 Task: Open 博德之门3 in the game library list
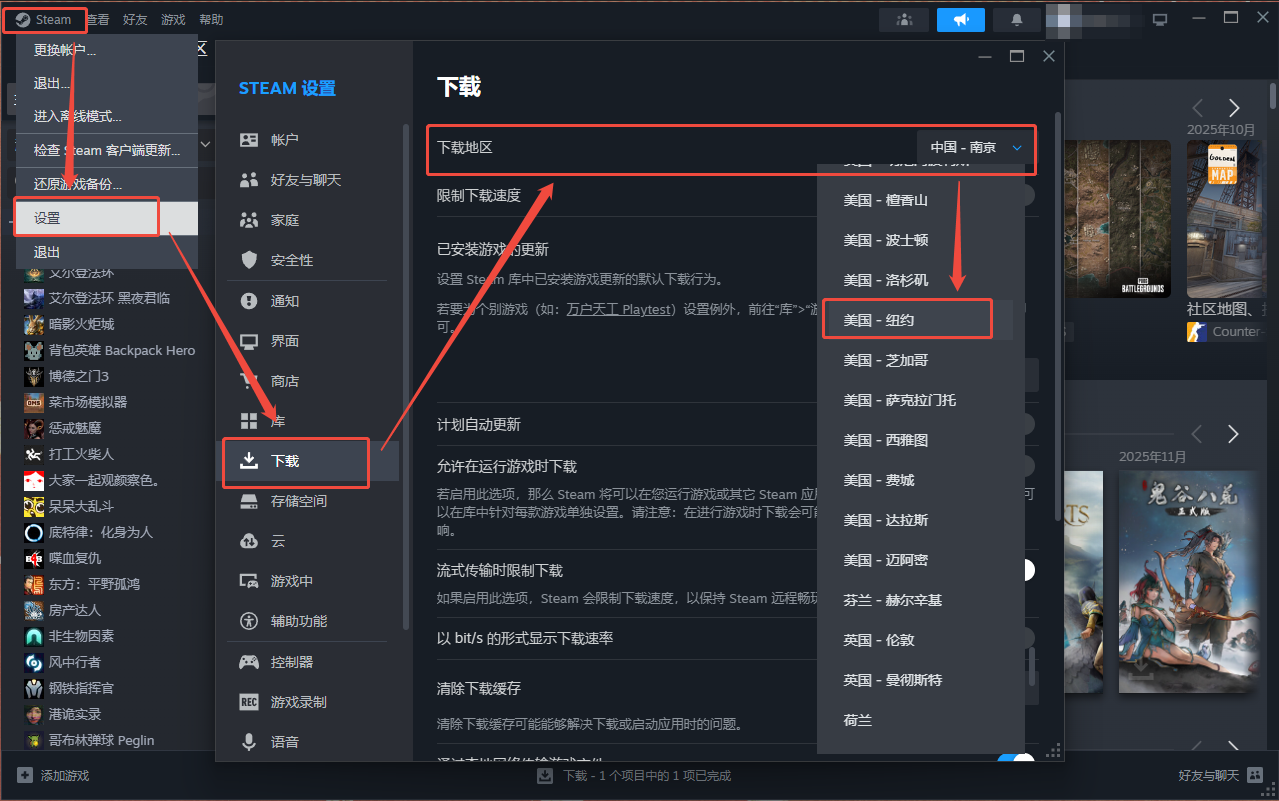[79, 376]
